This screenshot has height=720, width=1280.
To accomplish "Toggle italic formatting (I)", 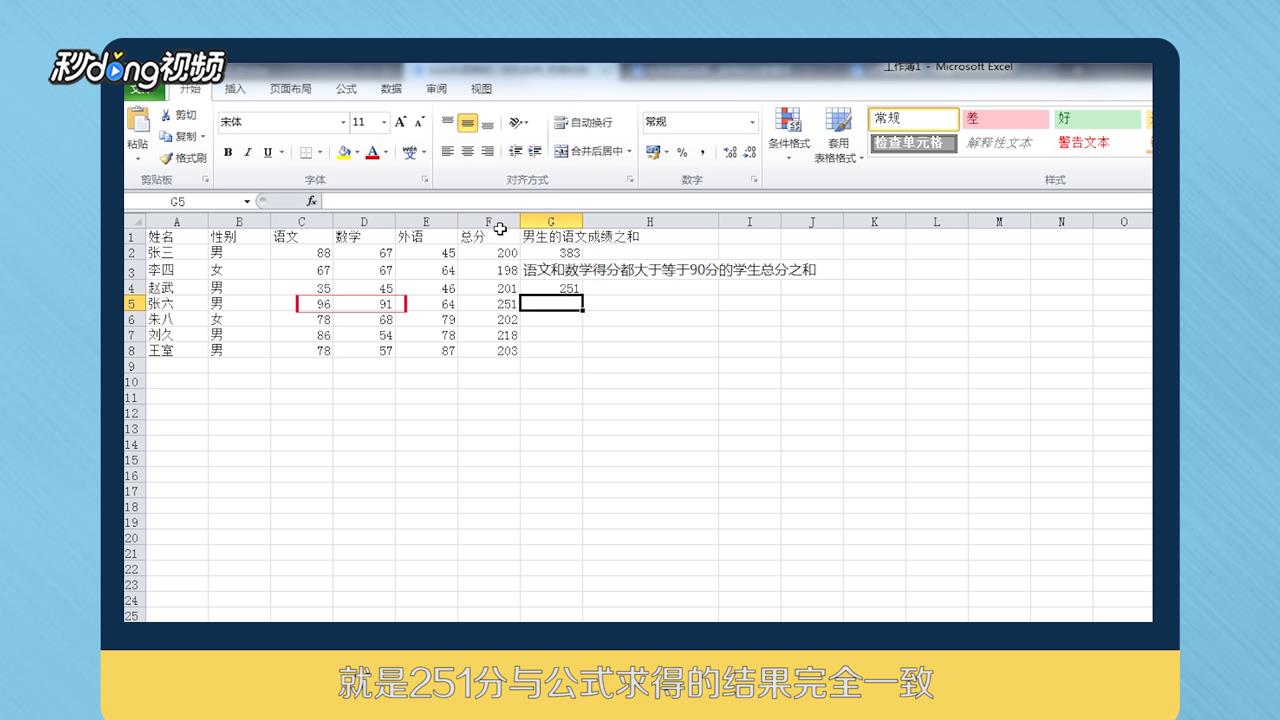I will pyautogui.click(x=248, y=152).
